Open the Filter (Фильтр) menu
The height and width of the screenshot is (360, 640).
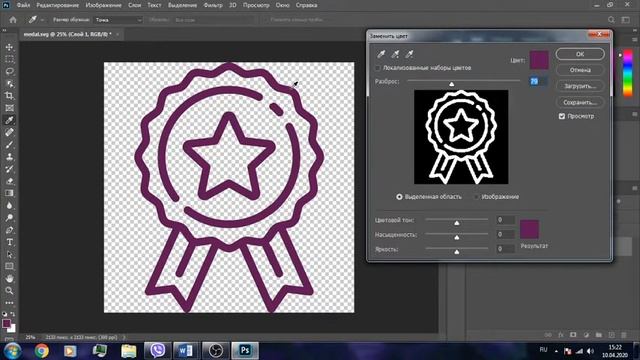[x=213, y=5]
